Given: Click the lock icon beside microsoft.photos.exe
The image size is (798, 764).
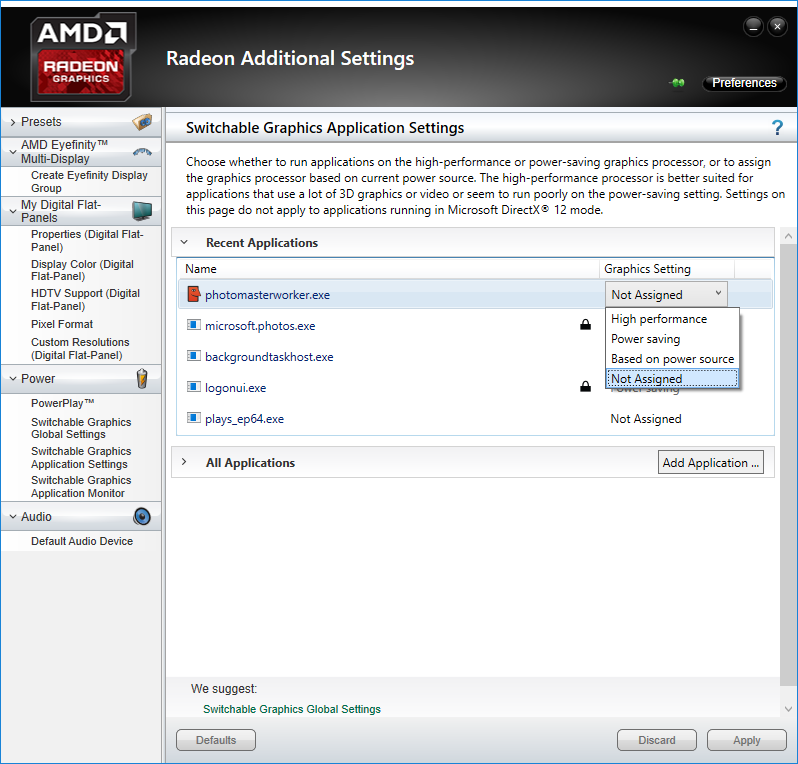Looking at the screenshot, I should [x=585, y=325].
